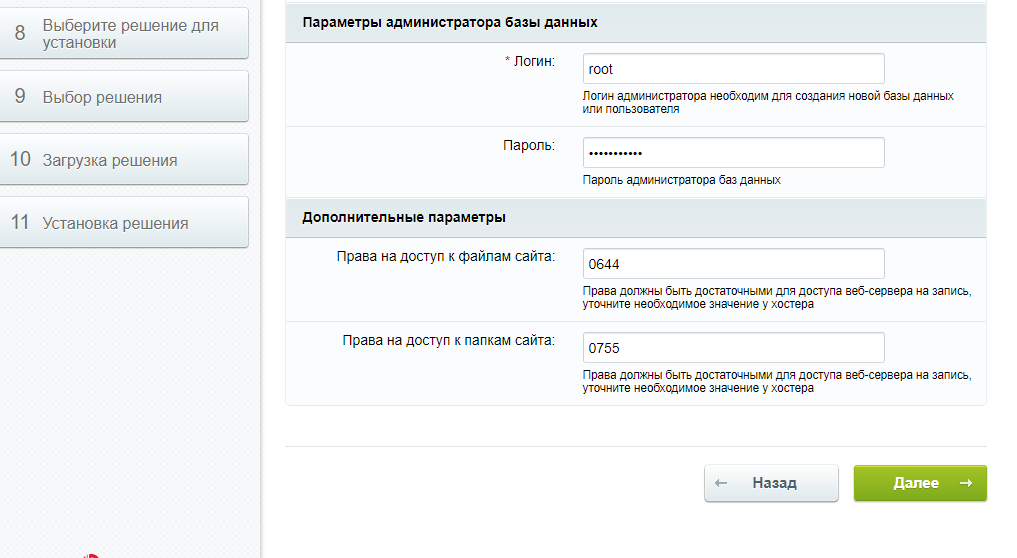The height and width of the screenshot is (558, 1017).
Task: Click the red required asterisk beside Логин
Action: click(508, 62)
